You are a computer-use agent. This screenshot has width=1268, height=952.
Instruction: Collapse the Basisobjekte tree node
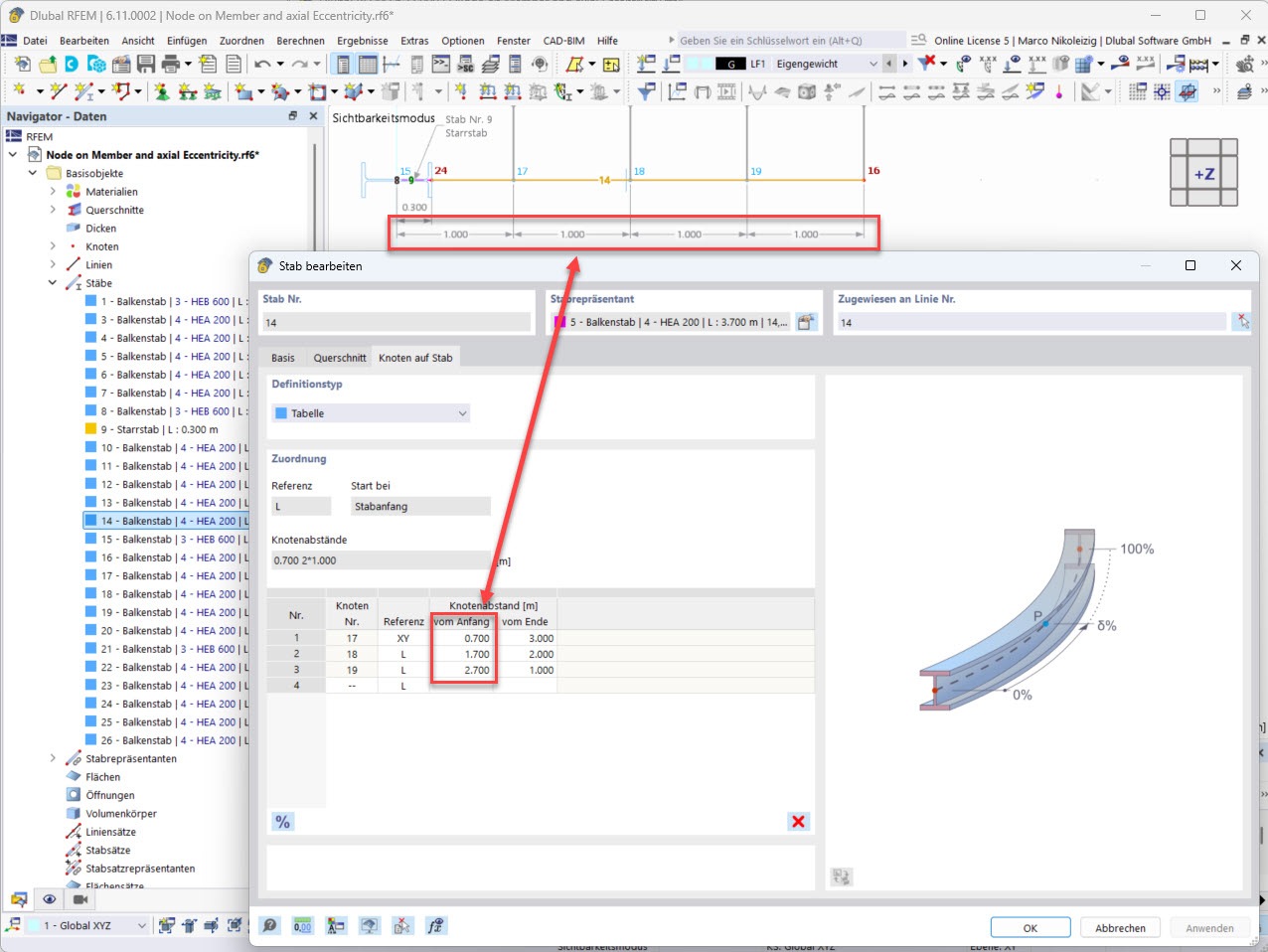pyautogui.click(x=33, y=173)
